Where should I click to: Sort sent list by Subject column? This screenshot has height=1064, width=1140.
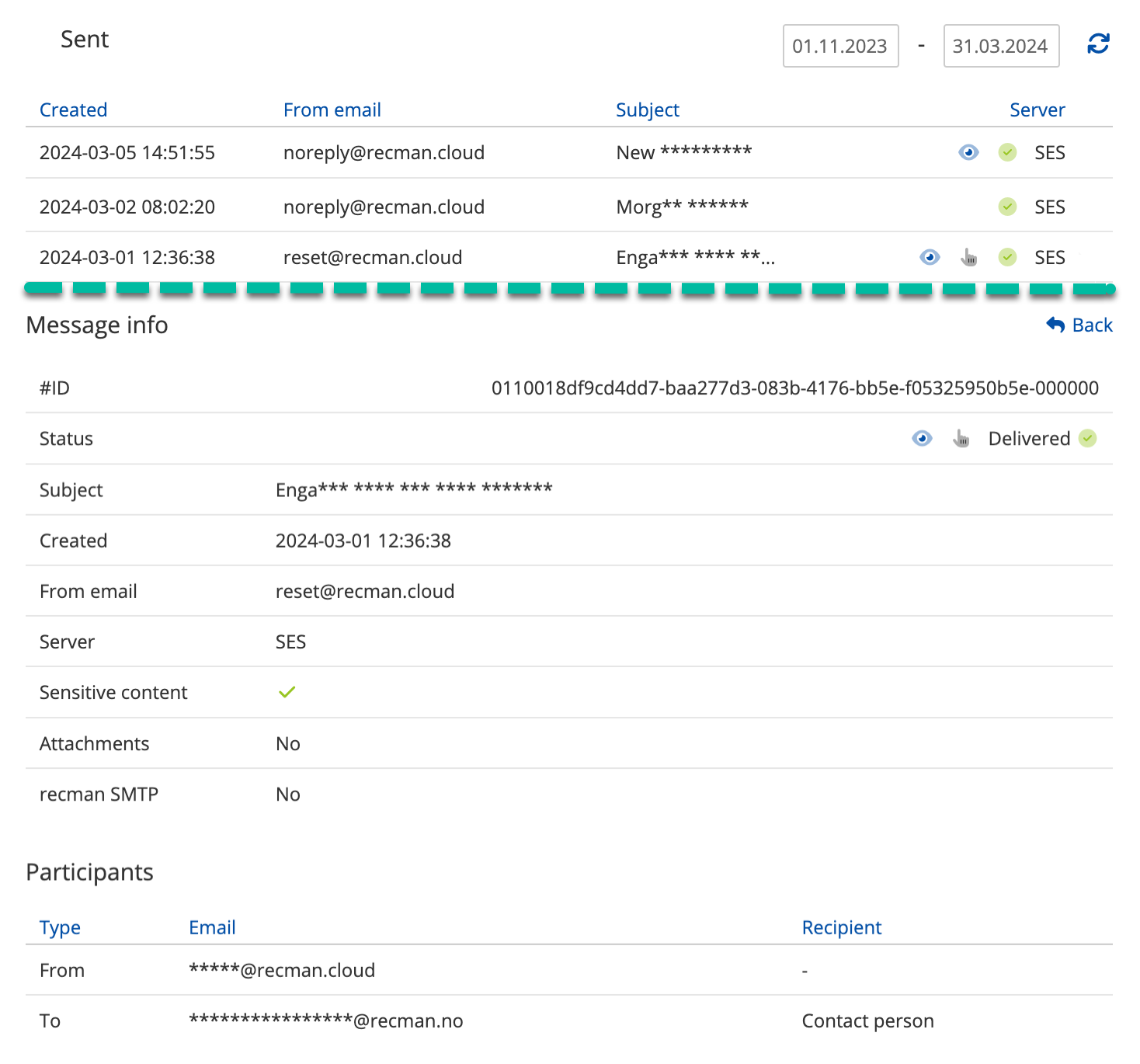647,110
